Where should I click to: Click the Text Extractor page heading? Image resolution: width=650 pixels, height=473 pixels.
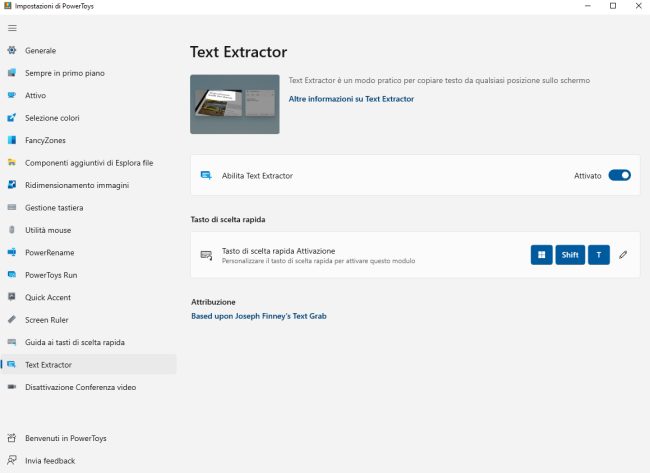pyautogui.click(x=238, y=52)
